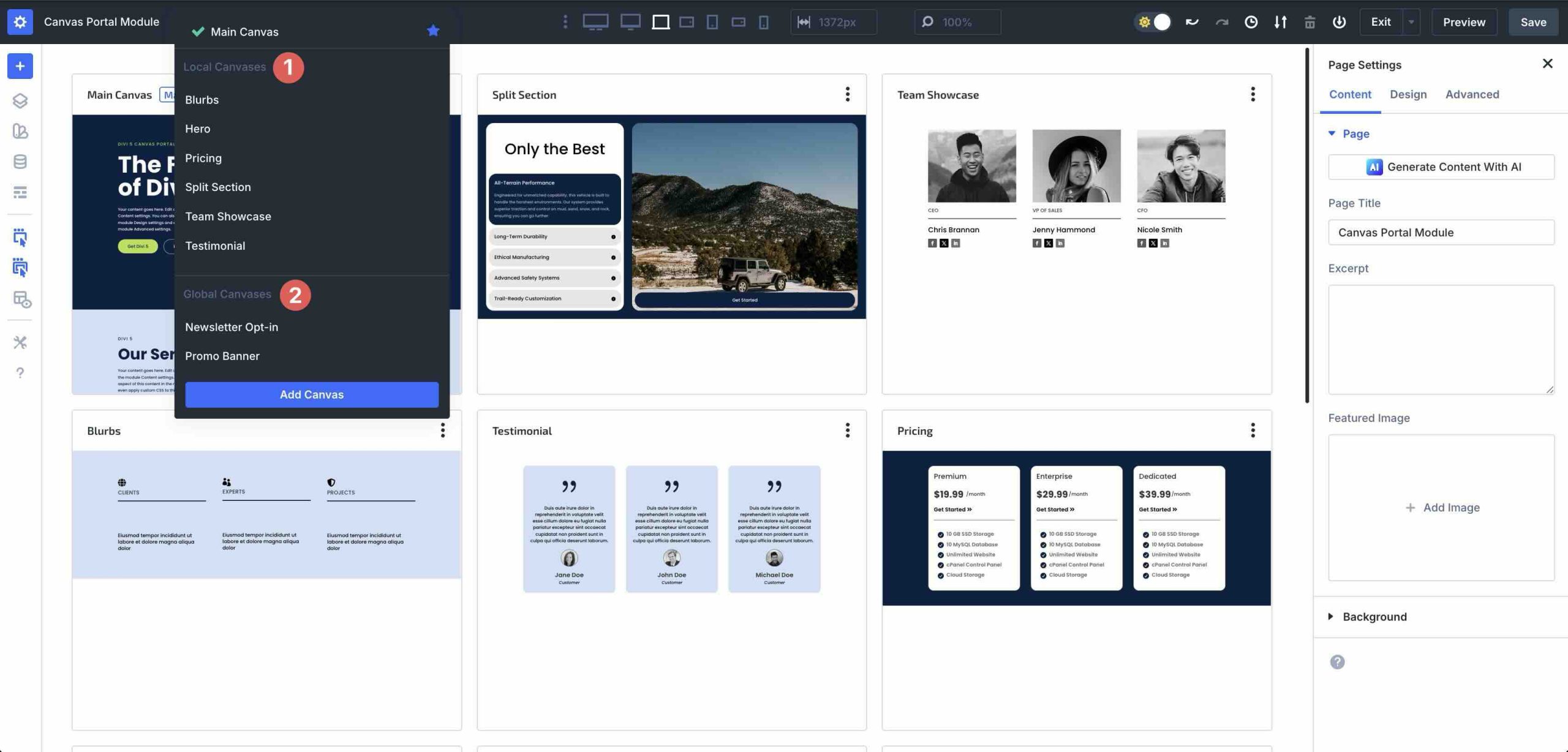This screenshot has width=1568, height=752.
Task: Open the history clock icon
Action: [1251, 22]
